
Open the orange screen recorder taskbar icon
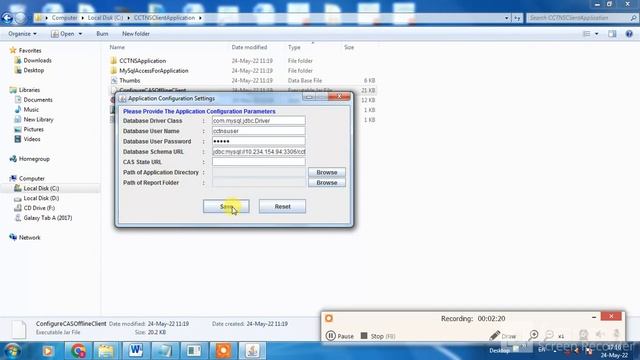(223, 351)
